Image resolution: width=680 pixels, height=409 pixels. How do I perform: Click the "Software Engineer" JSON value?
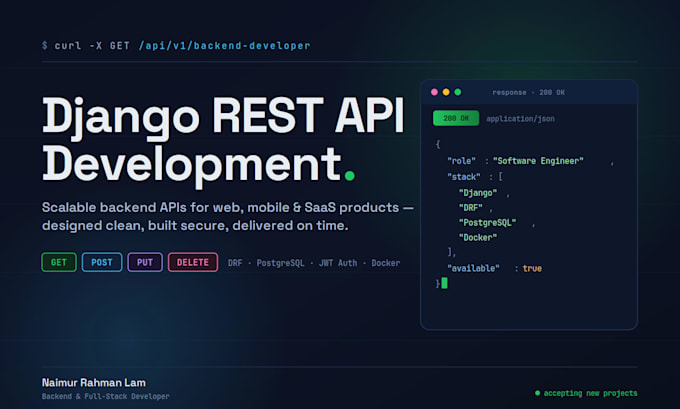click(538, 161)
